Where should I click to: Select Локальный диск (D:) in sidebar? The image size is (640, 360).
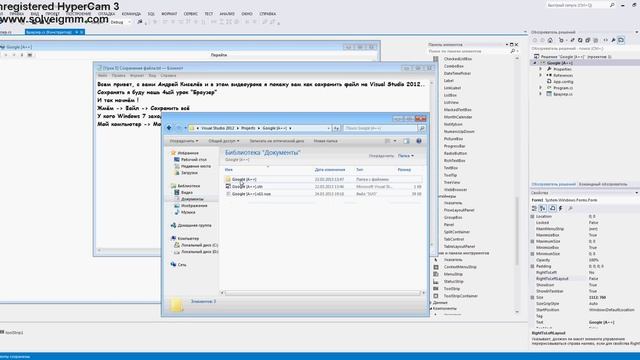click(x=199, y=252)
